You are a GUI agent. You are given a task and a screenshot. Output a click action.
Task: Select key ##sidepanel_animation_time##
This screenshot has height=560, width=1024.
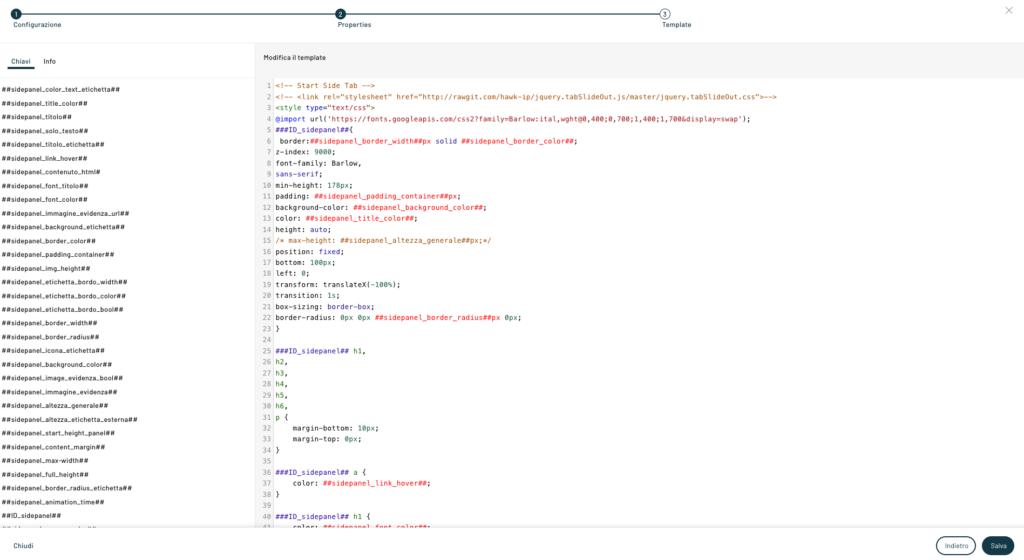point(53,502)
